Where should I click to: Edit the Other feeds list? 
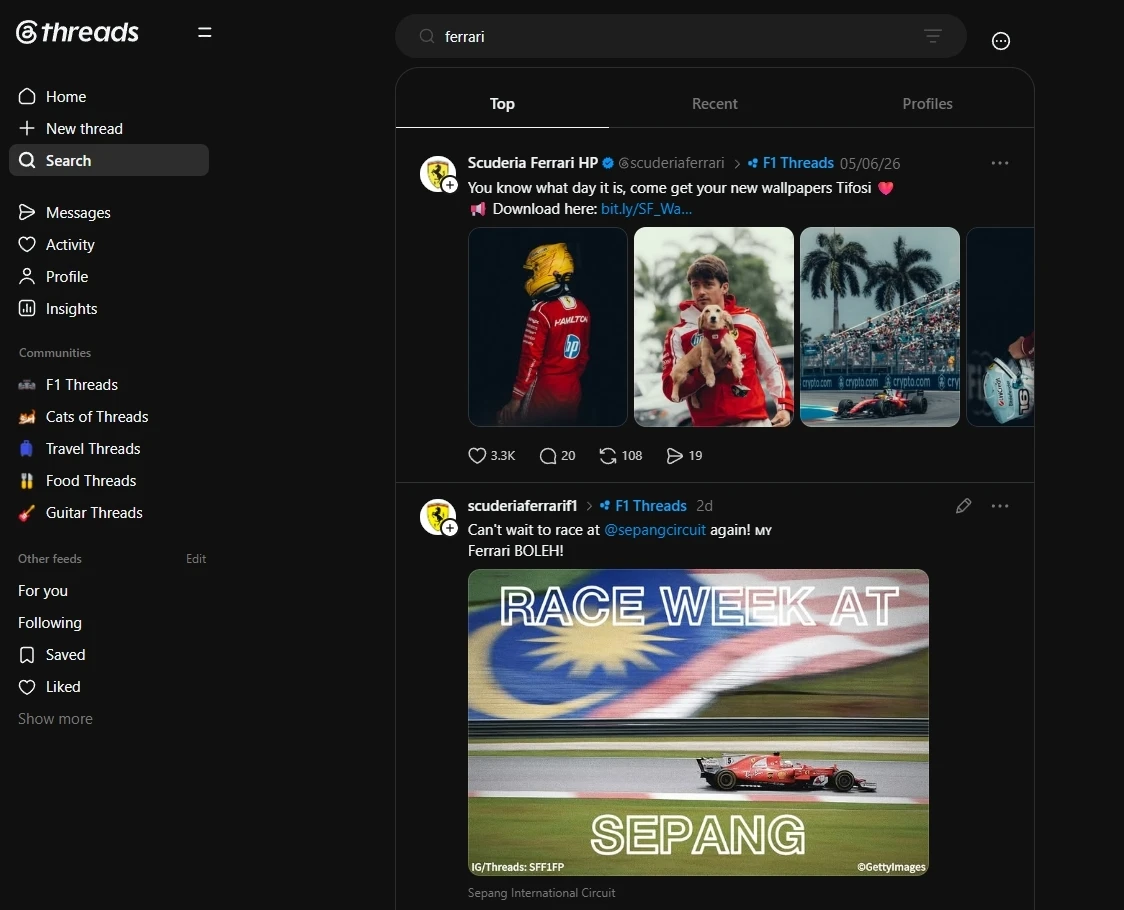tap(196, 559)
